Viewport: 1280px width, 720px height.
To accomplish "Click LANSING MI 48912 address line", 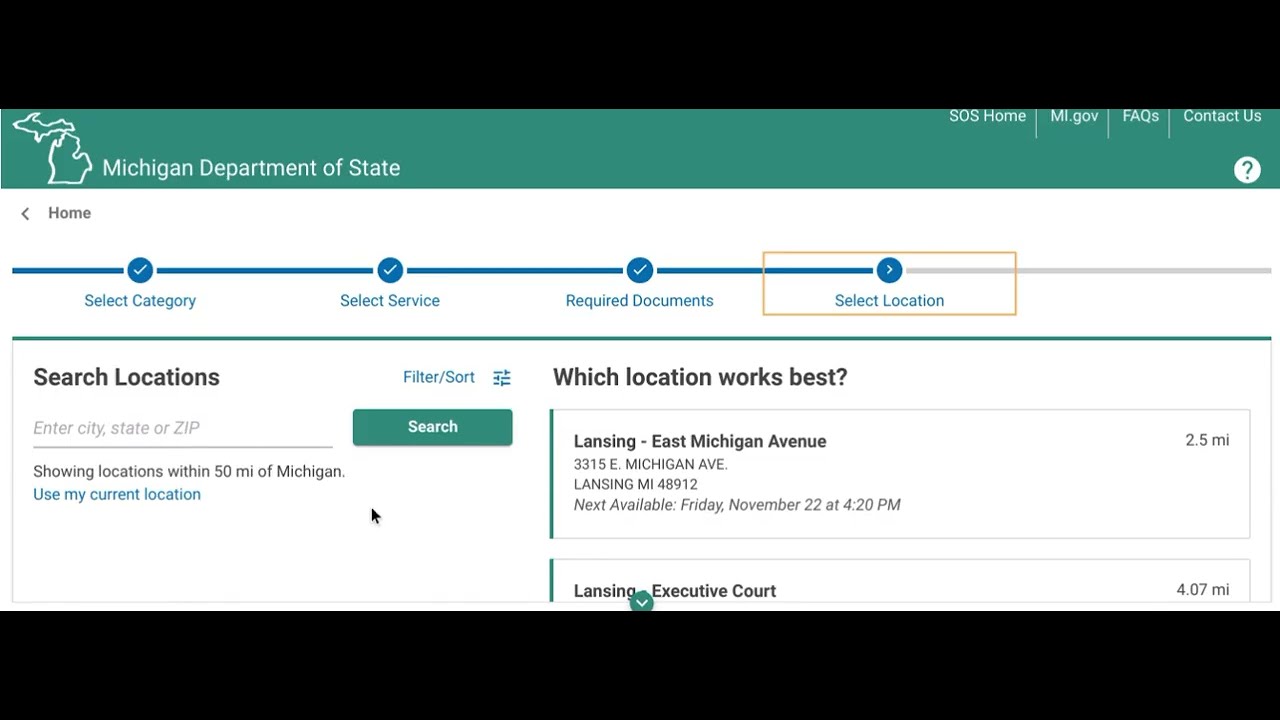I will coord(636,484).
